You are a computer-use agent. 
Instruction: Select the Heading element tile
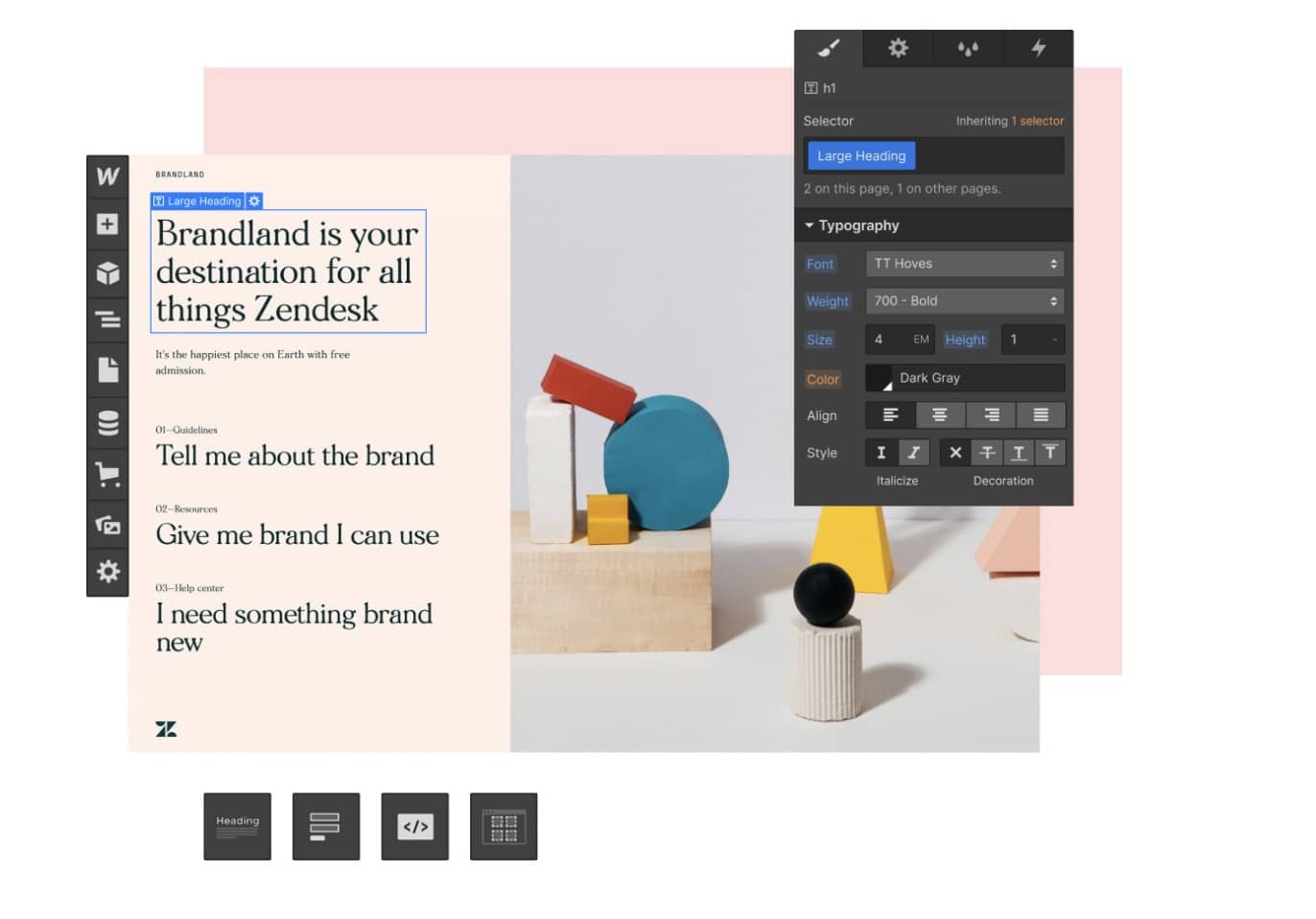tap(237, 826)
